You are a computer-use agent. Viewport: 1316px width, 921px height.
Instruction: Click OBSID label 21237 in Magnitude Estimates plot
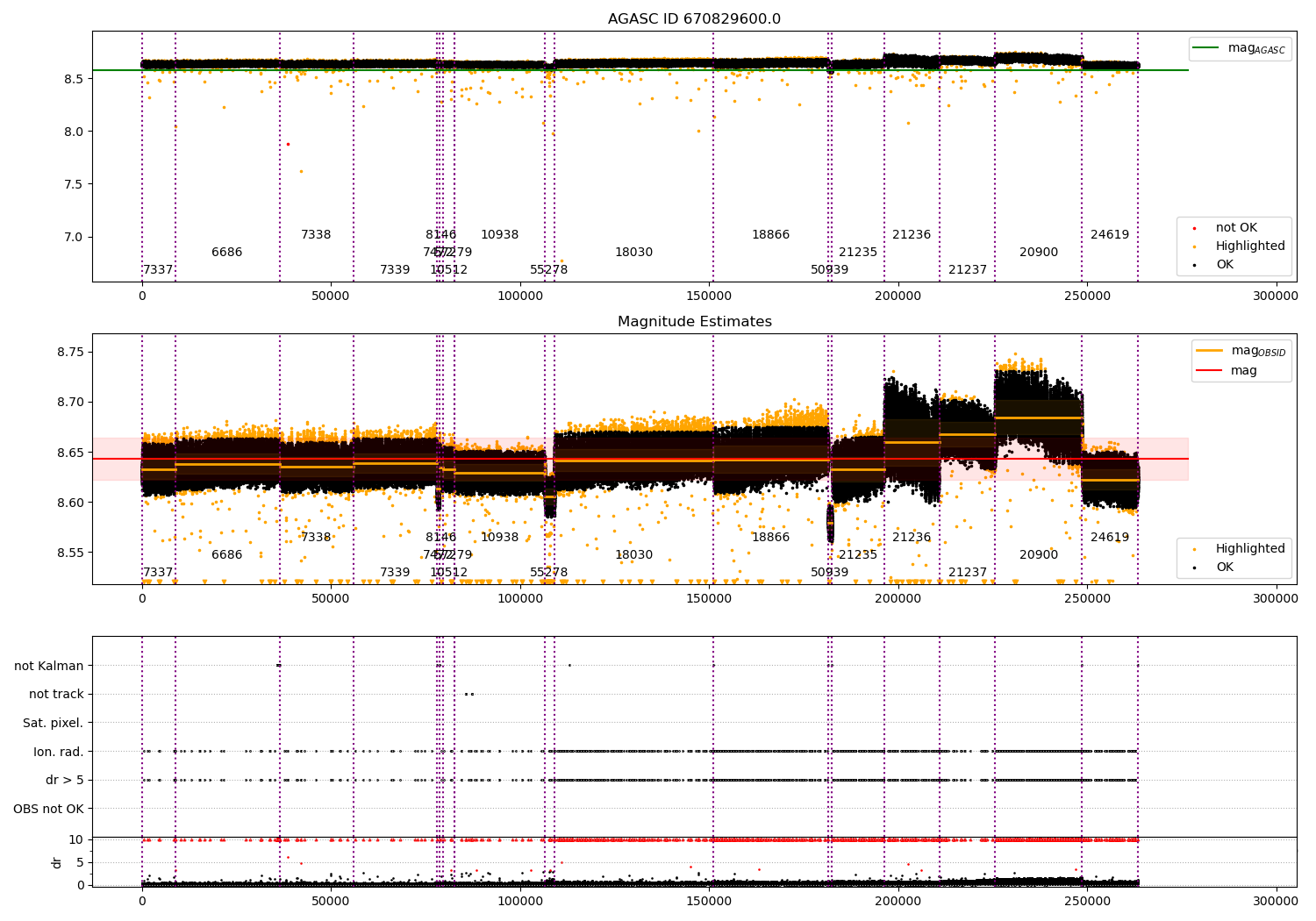click(968, 573)
